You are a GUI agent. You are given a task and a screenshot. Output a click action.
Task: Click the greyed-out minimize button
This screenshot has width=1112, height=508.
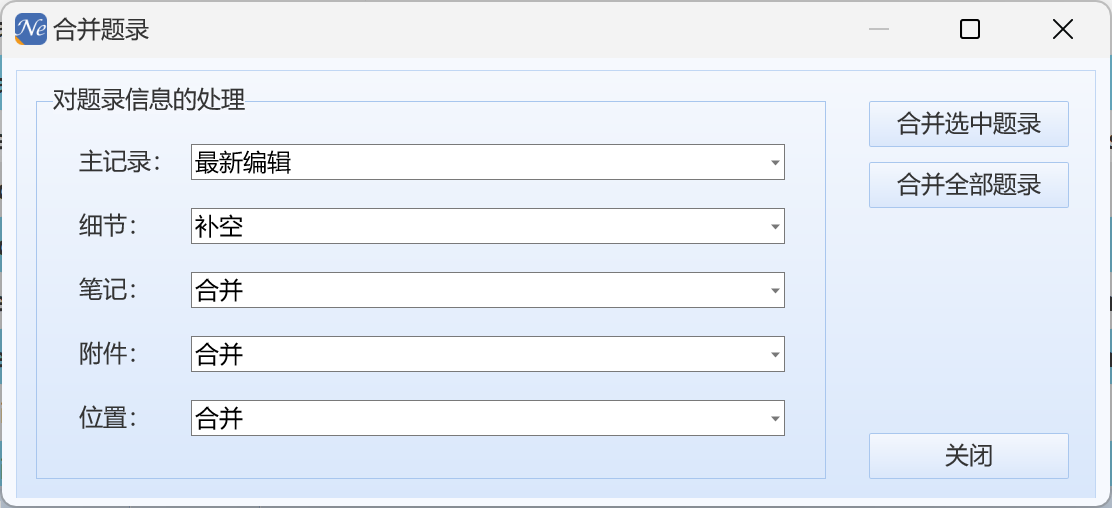coord(879,30)
